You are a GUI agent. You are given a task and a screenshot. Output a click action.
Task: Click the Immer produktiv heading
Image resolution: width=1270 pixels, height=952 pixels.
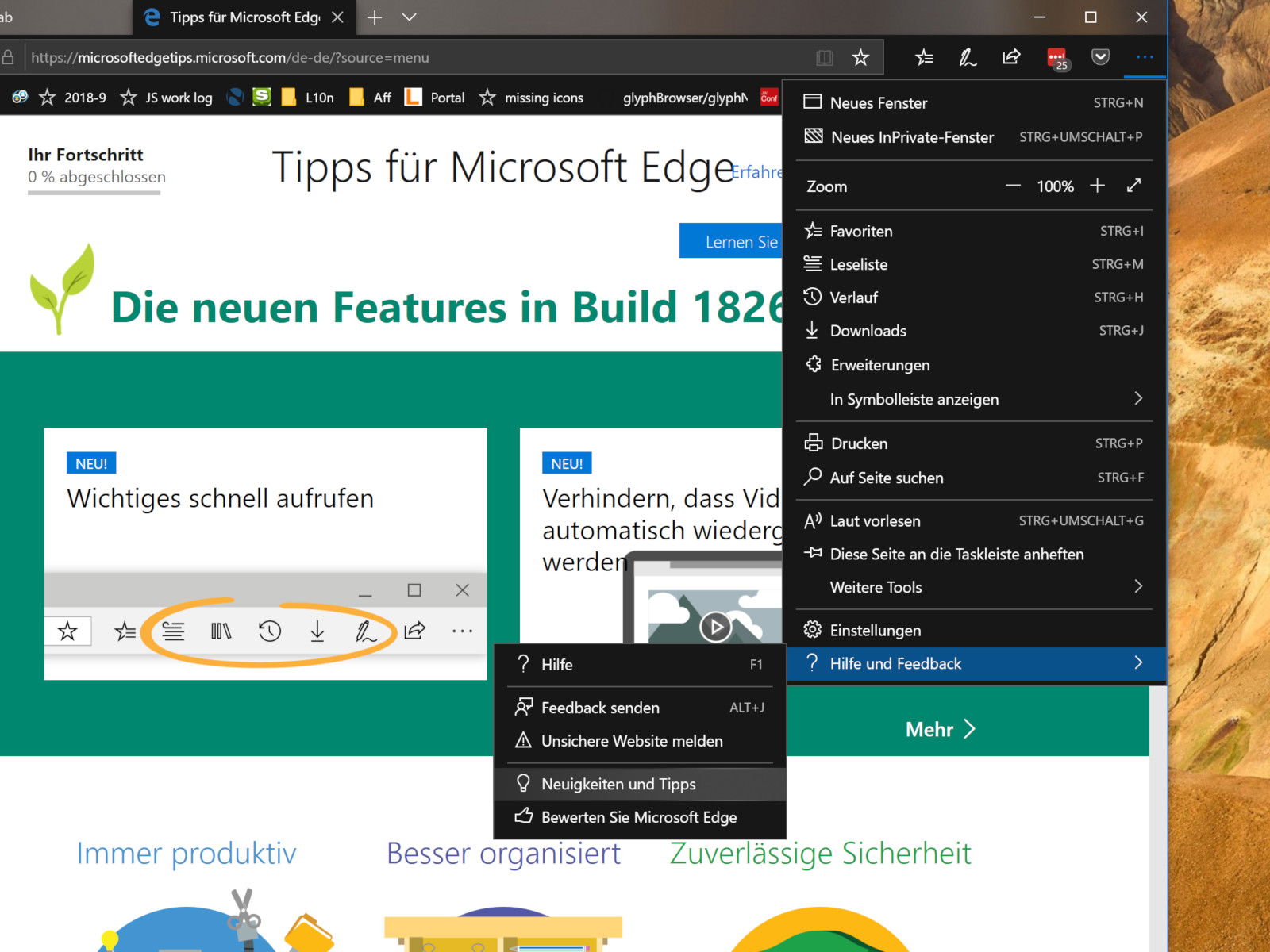(x=187, y=854)
